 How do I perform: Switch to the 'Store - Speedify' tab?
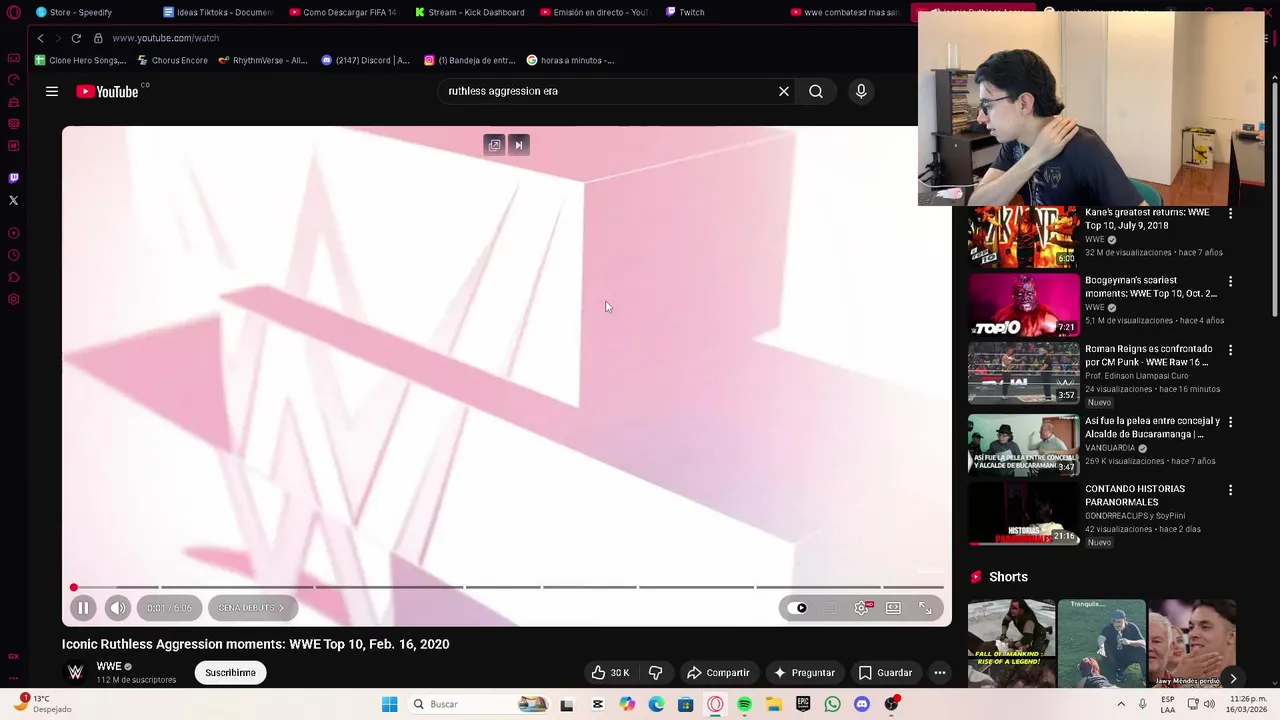coord(75,12)
